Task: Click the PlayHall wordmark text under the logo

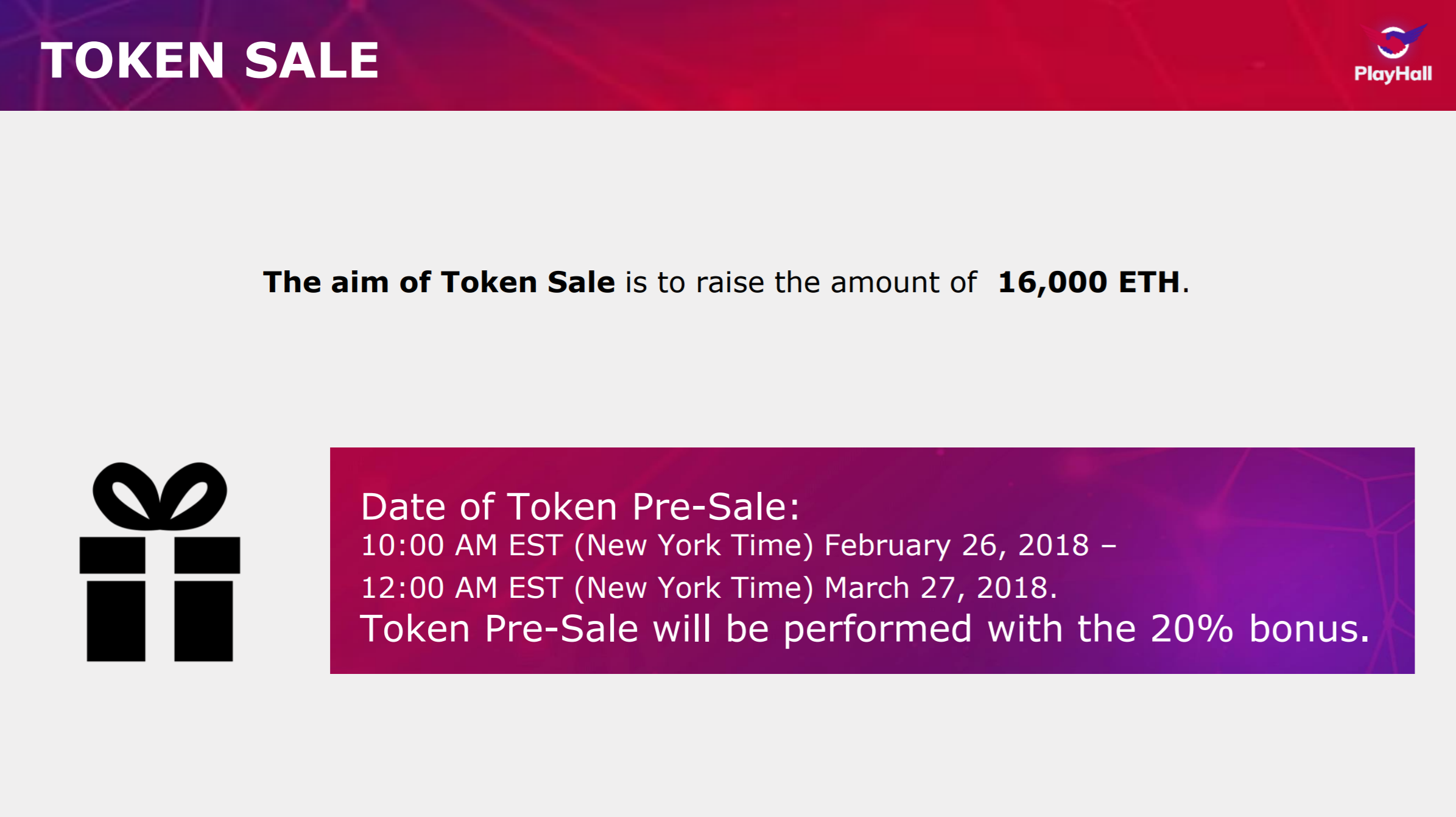Action: click(x=1393, y=74)
